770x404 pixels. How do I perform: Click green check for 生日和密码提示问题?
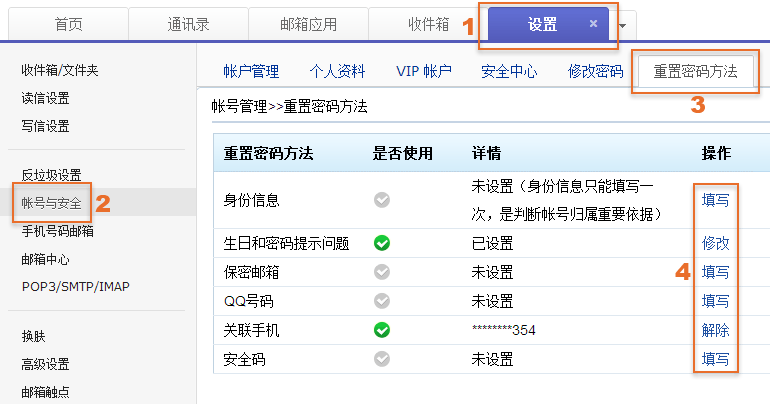click(x=381, y=243)
